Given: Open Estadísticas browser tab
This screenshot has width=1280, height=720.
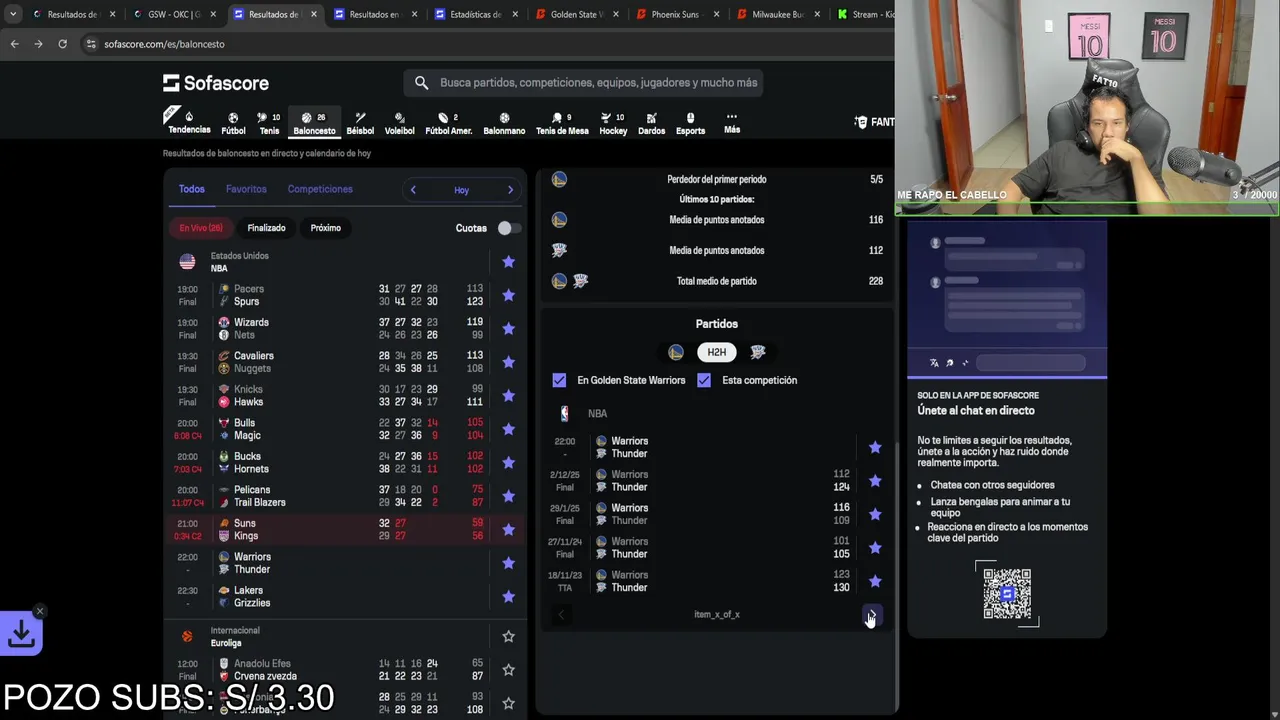Looking at the screenshot, I should pyautogui.click(x=475, y=14).
